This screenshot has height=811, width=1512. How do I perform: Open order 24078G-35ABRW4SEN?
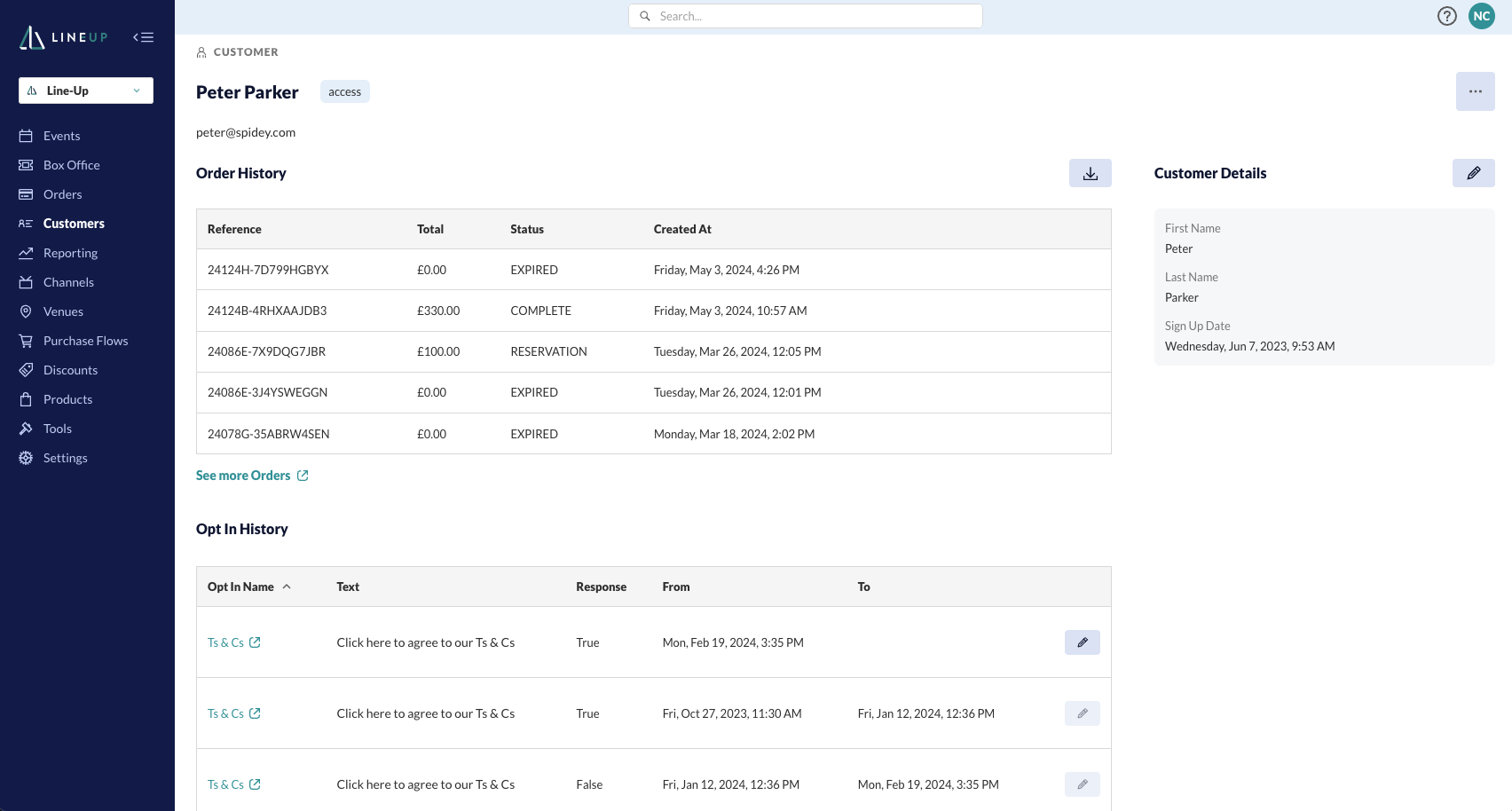tap(268, 434)
